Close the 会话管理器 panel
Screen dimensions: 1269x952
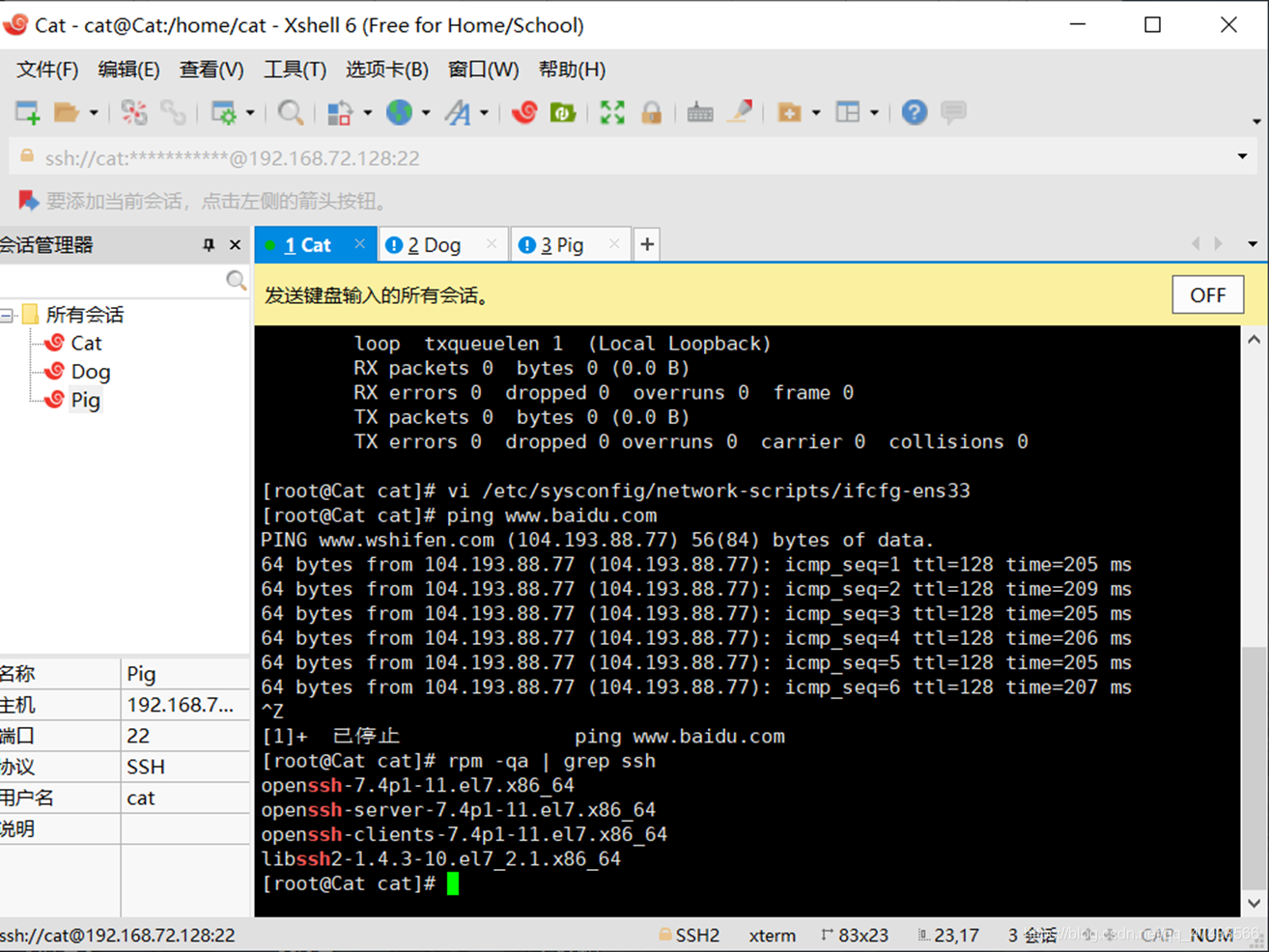coord(235,245)
